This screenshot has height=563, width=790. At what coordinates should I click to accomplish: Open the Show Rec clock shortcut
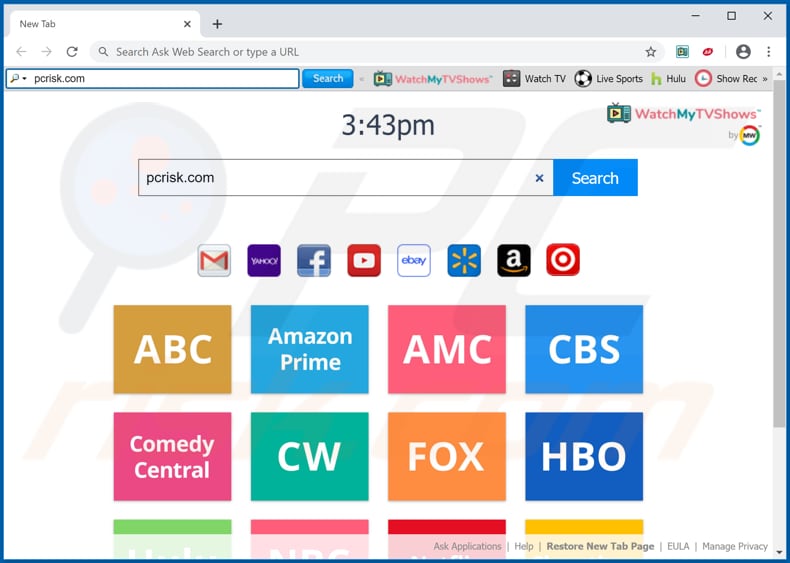point(726,79)
